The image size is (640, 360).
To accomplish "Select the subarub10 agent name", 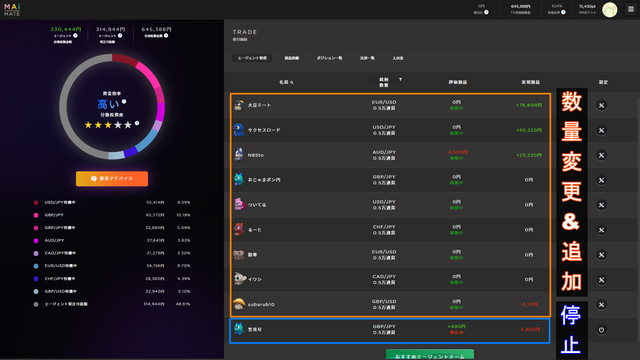I will pos(261,304).
